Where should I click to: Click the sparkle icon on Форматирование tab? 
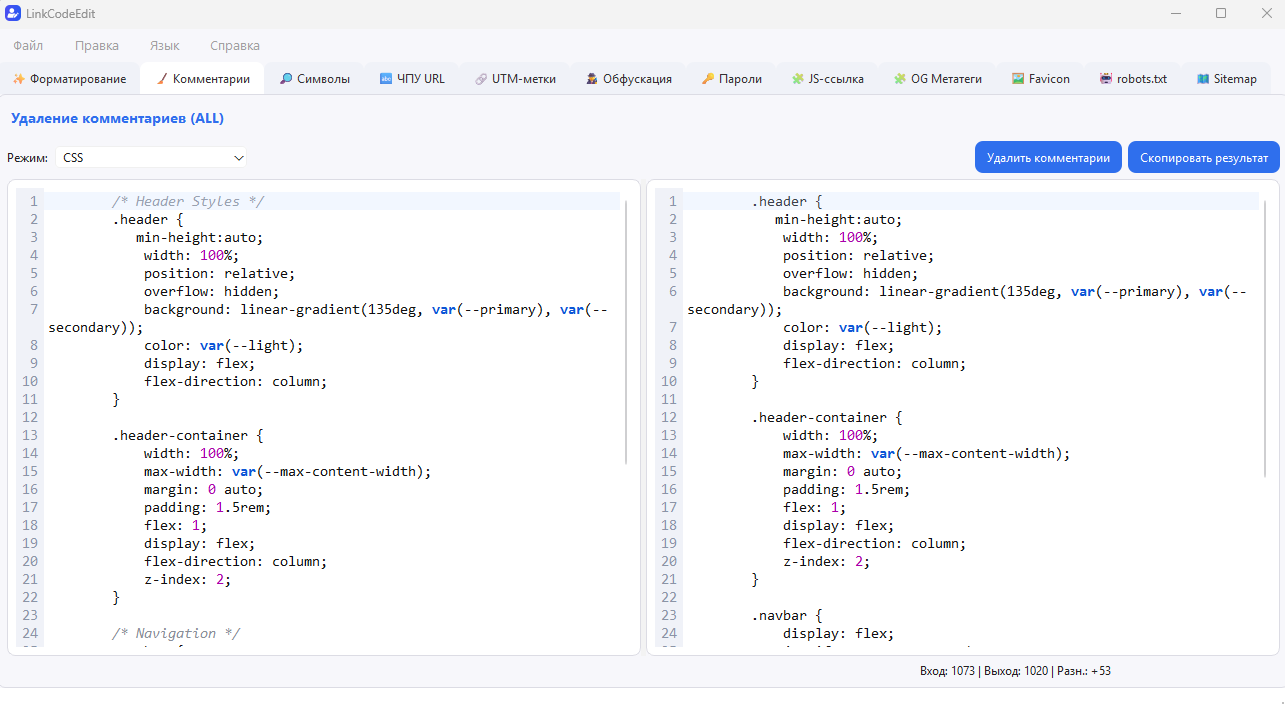click(x=18, y=79)
